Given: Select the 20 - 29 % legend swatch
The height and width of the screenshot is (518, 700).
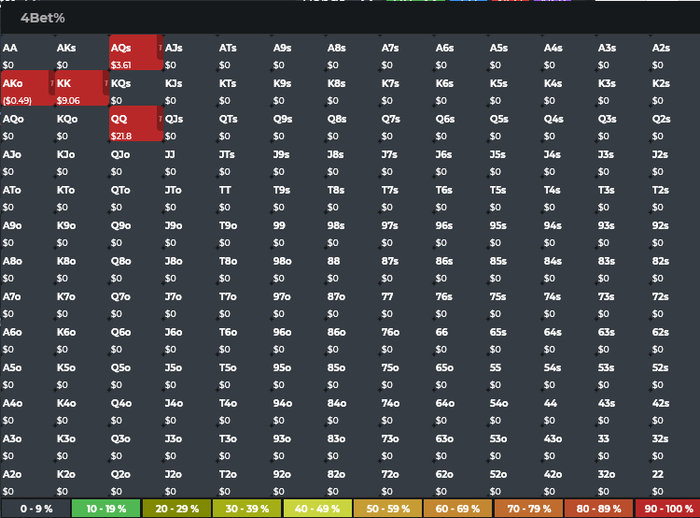Looking at the screenshot, I should [177, 509].
